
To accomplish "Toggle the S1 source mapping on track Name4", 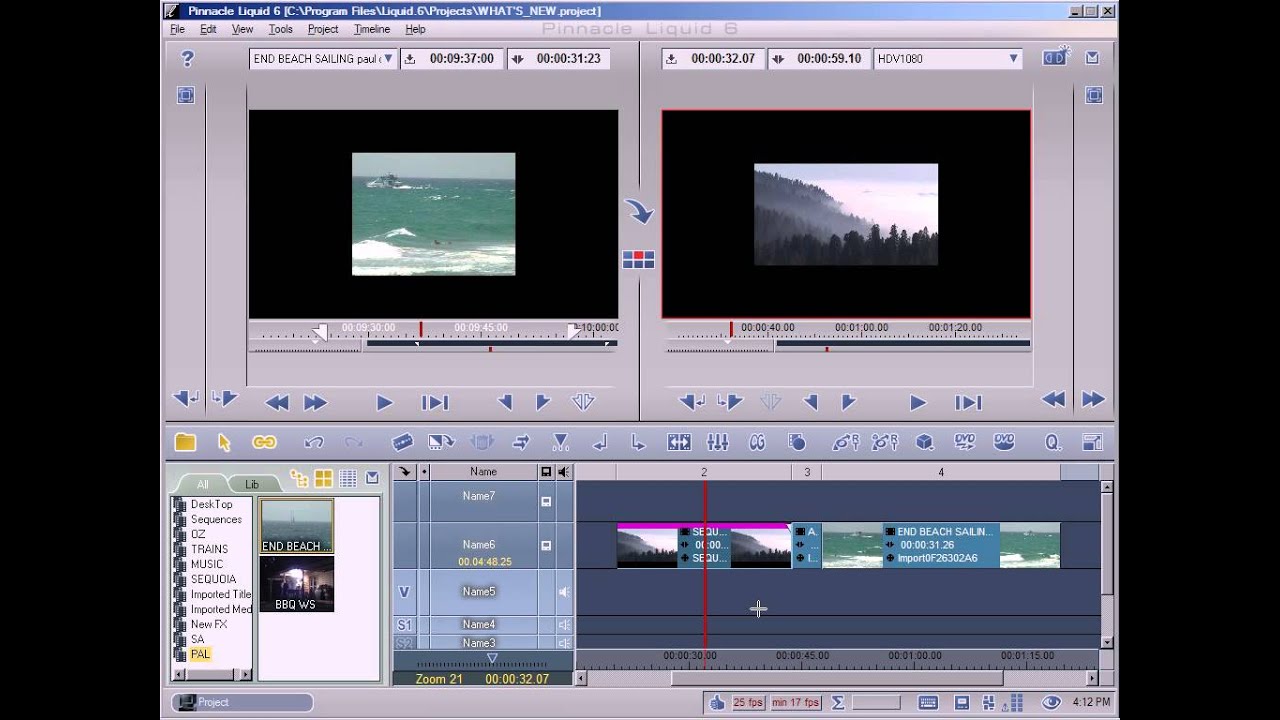I will 404,625.
